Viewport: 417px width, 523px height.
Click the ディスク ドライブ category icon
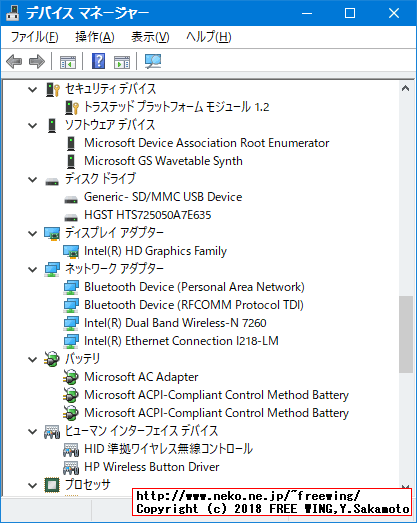click(x=52, y=181)
